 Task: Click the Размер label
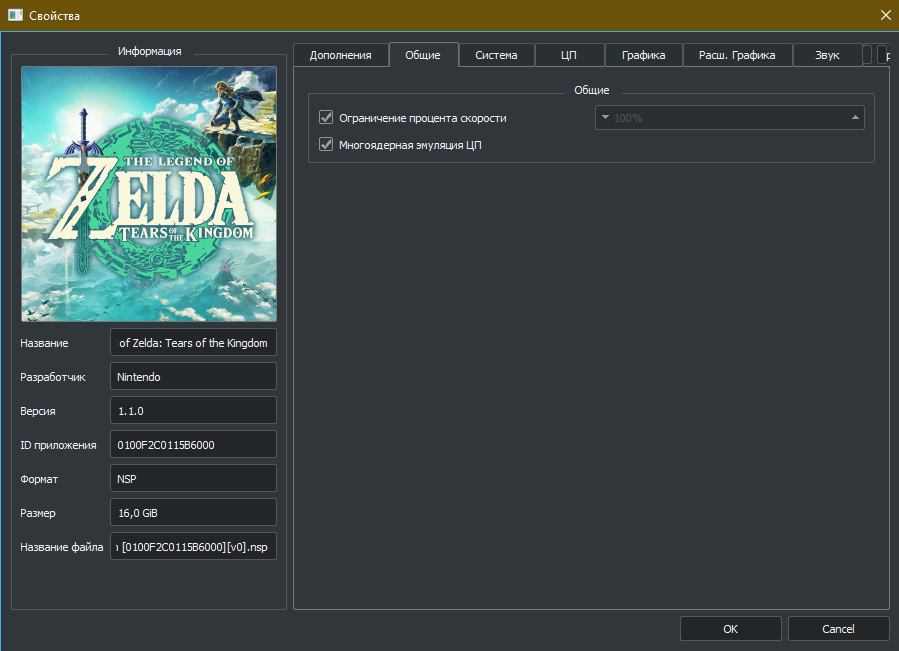[x=38, y=513]
